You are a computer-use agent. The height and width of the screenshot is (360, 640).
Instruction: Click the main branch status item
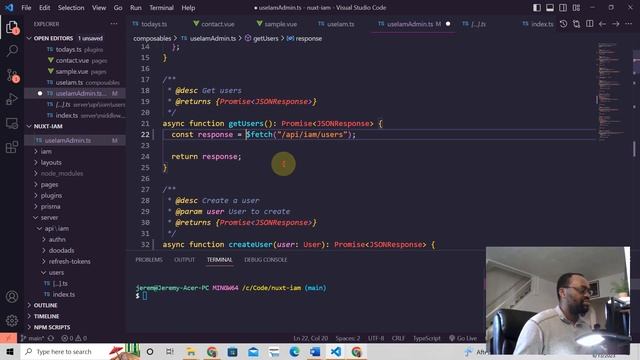pos(32,338)
